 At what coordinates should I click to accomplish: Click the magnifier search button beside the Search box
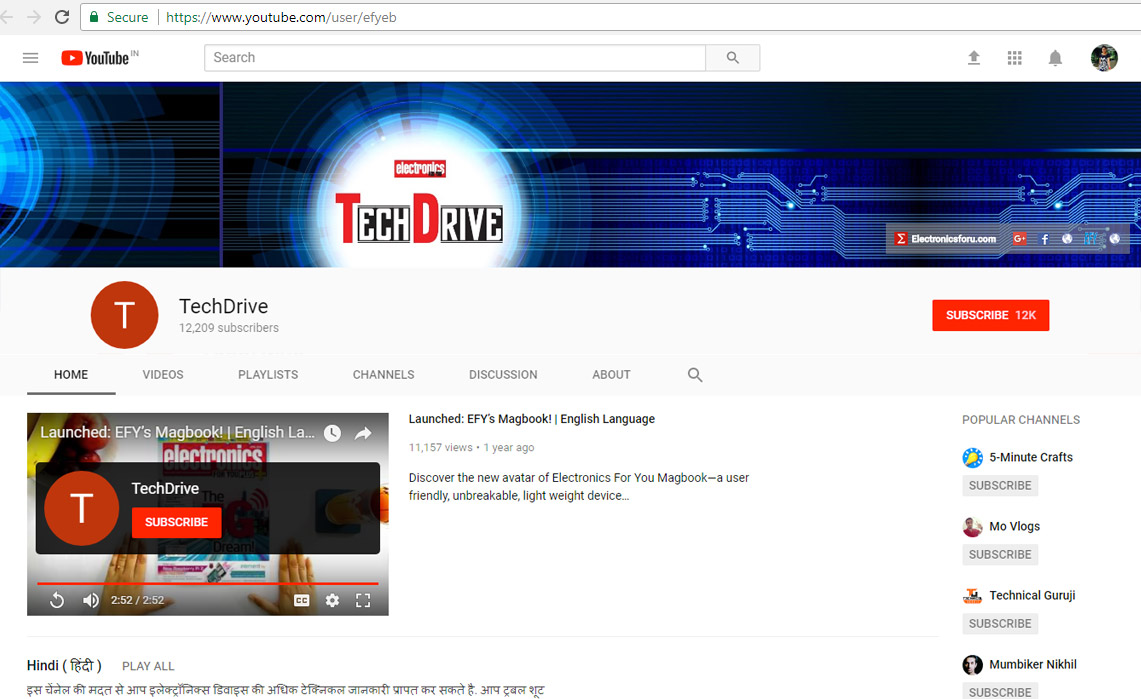pos(733,57)
